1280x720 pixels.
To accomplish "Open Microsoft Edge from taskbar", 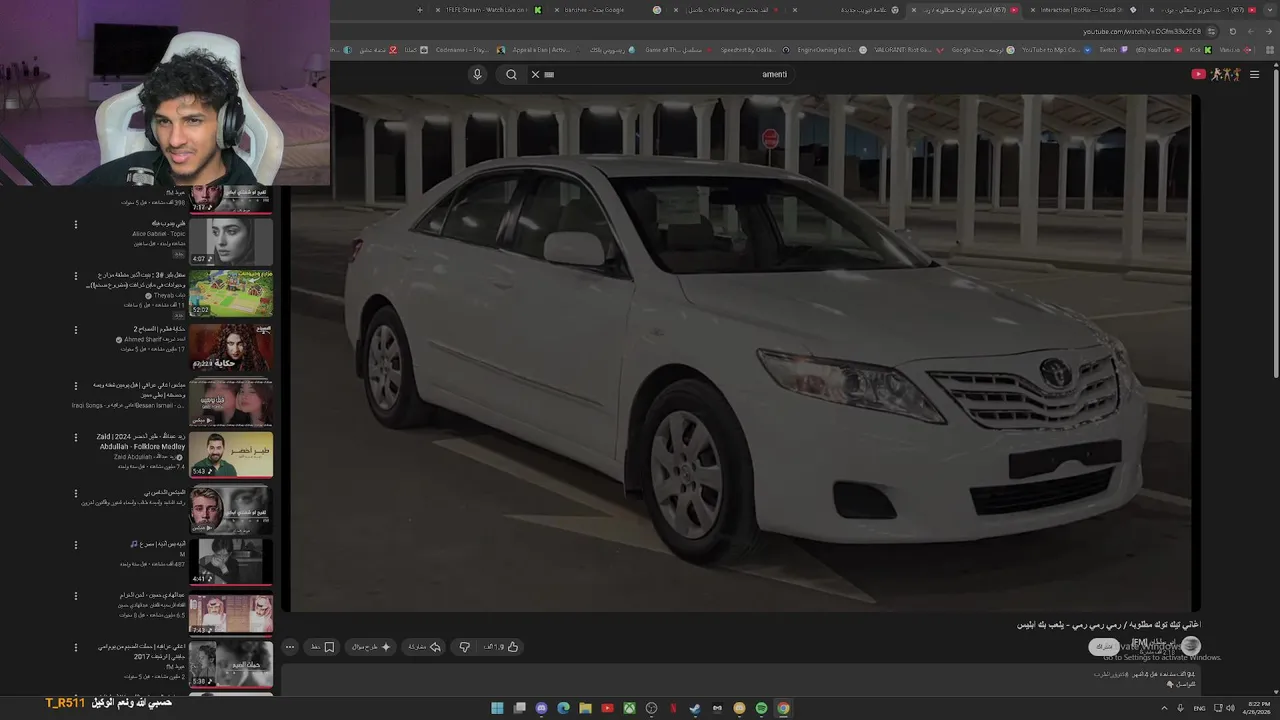I will click(563, 708).
